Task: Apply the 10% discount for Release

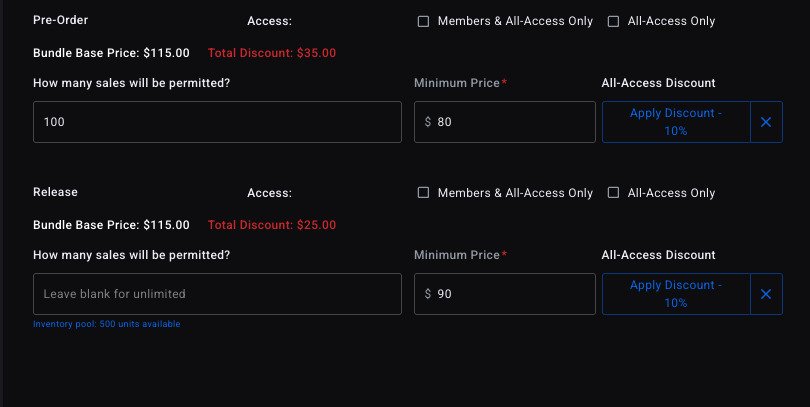Action: (x=676, y=294)
